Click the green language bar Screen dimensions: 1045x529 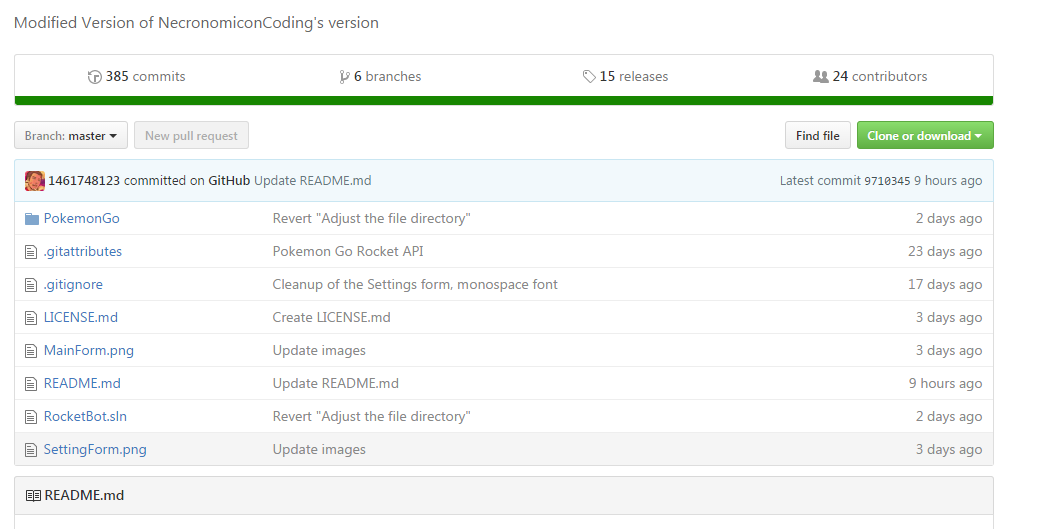coord(504,100)
